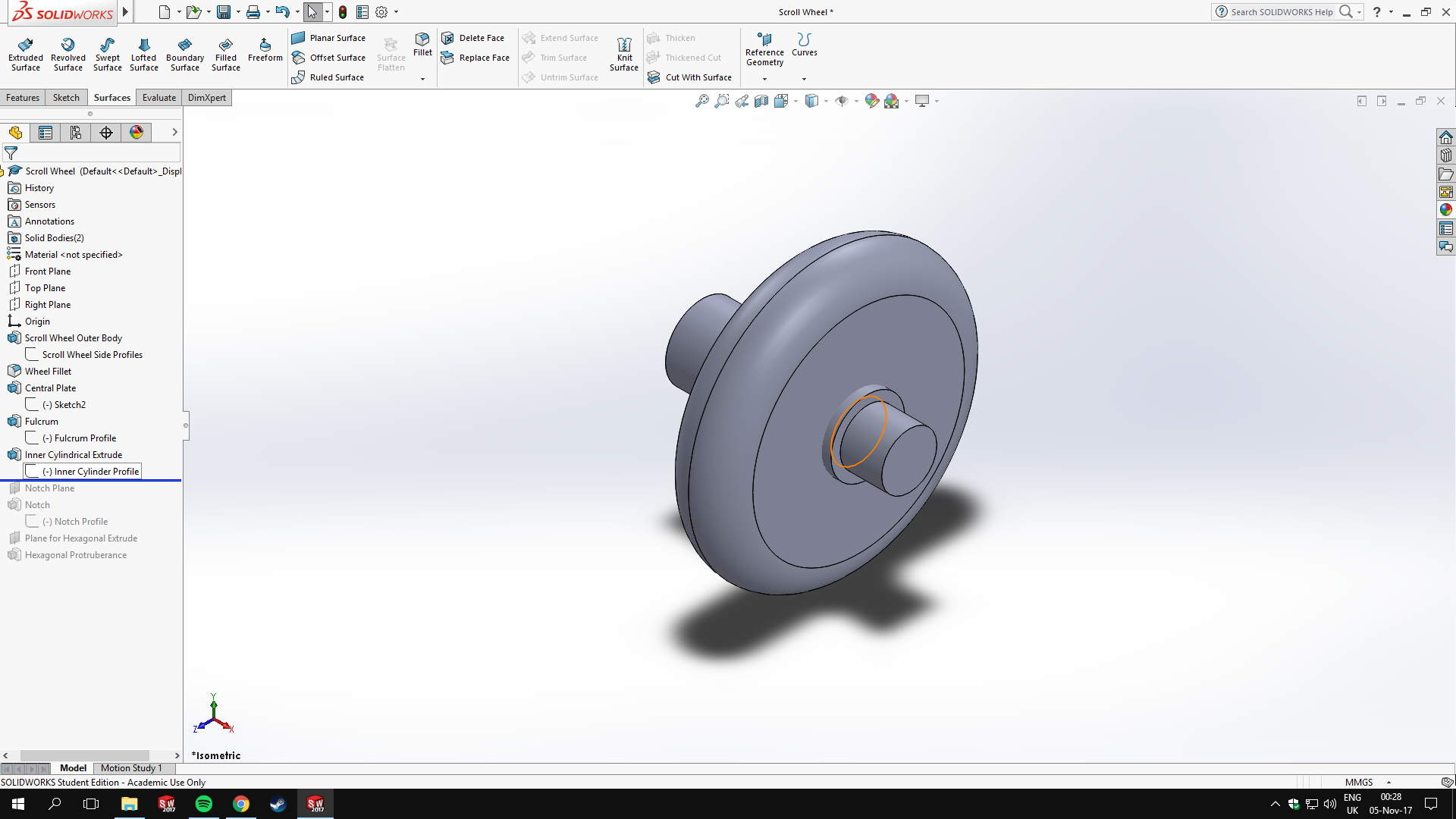Switch to the Features tab
1456x819 pixels.
click(23, 98)
